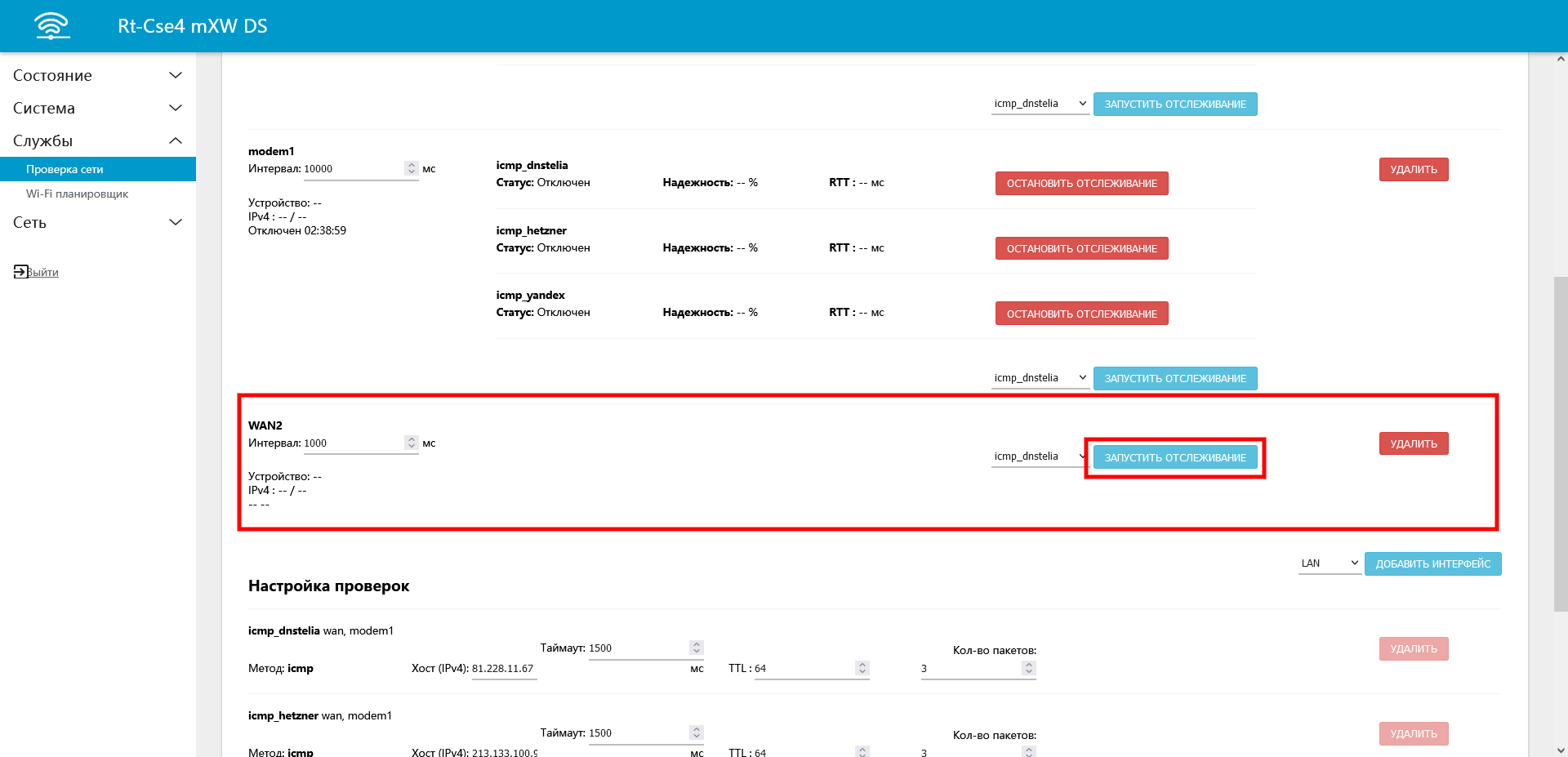This screenshot has width=1568, height=757.
Task: Click the modem1 interval stepper arrows
Action: point(411,168)
